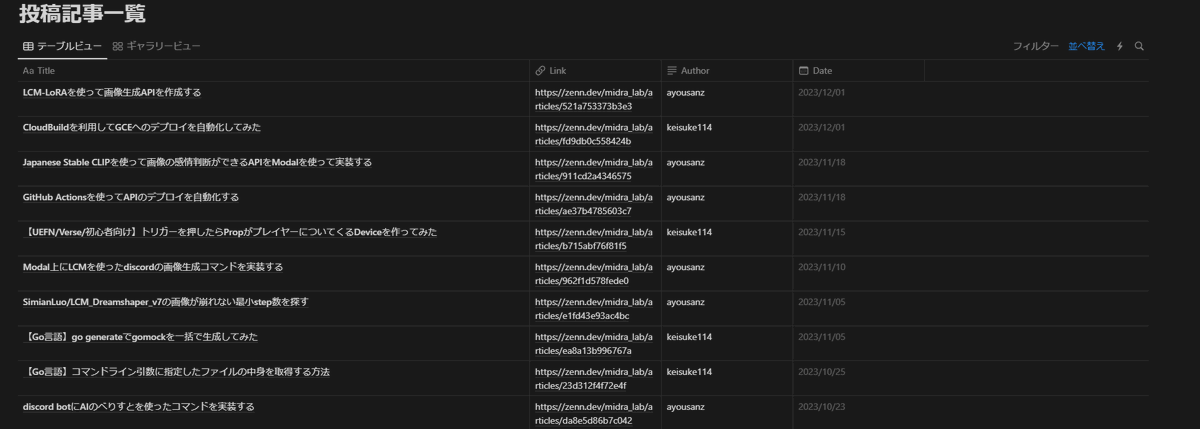Select author ayousanz in the discord bot row

pos(686,407)
